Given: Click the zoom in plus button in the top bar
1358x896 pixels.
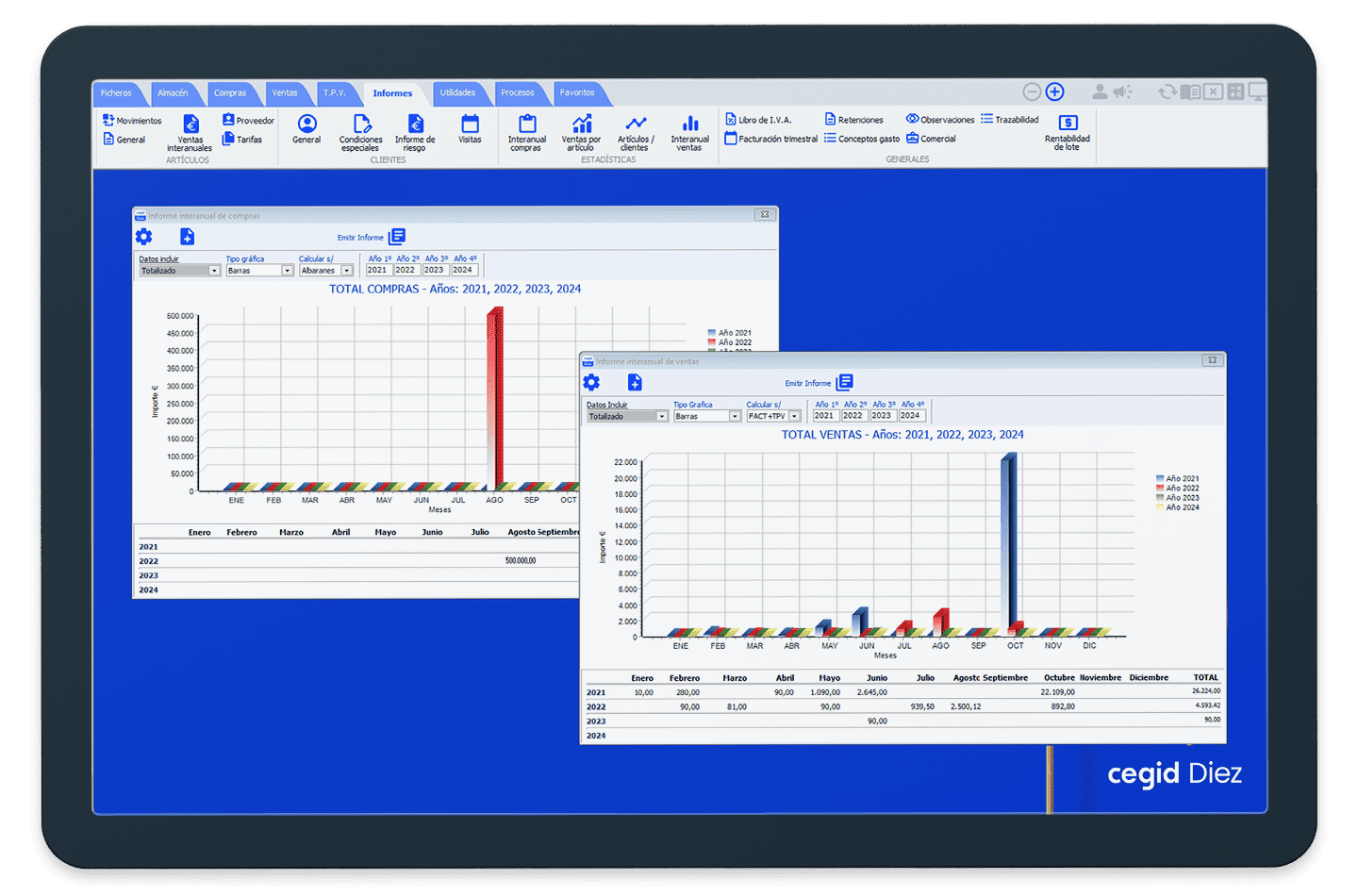Looking at the screenshot, I should (1055, 91).
